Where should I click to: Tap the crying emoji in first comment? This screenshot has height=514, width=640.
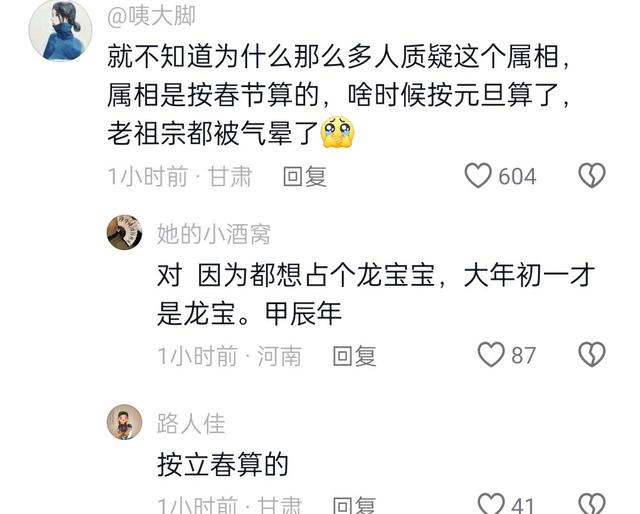(x=338, y=132)
